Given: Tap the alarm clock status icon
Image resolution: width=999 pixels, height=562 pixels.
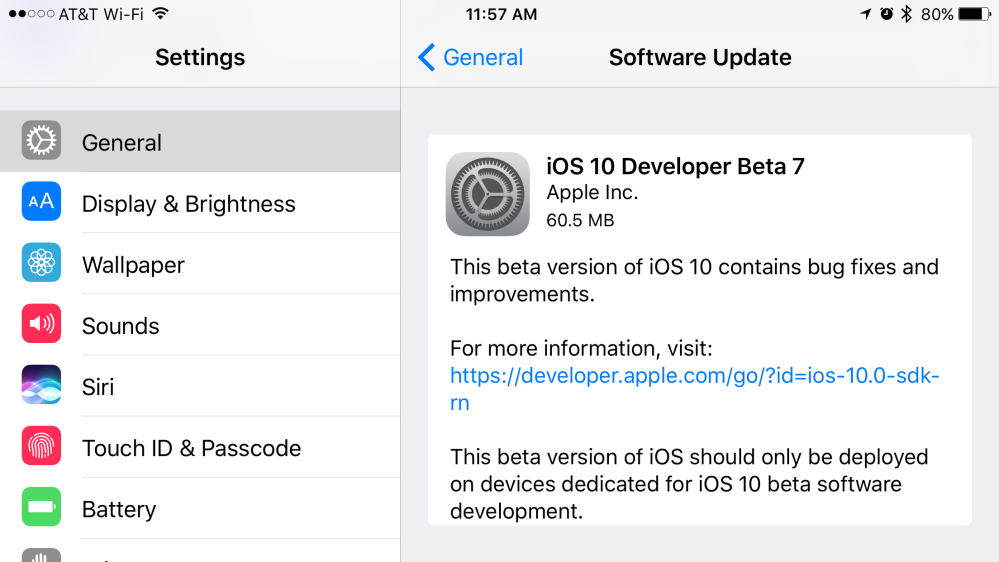Looking at the screenshot, I should [886, 14].
